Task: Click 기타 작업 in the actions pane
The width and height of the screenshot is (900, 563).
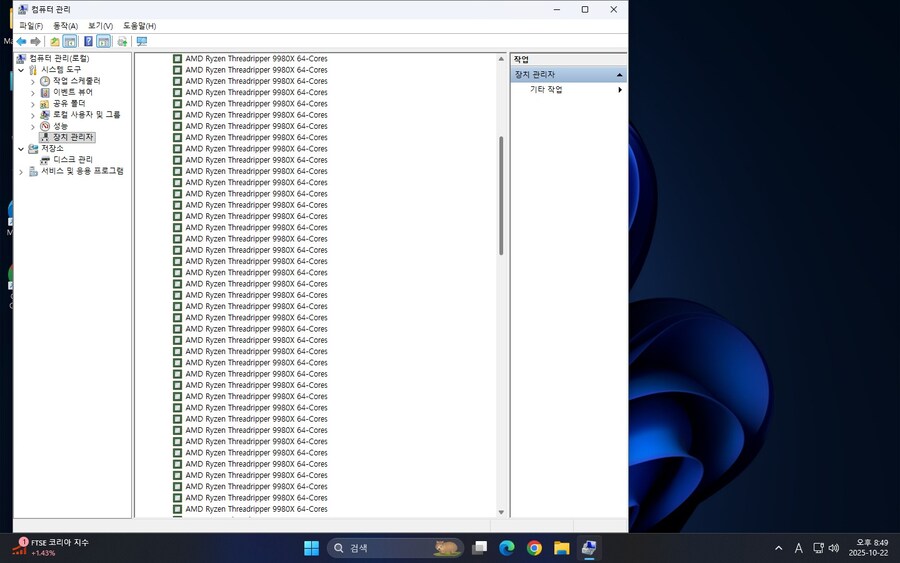Action: tap(546, 90)
